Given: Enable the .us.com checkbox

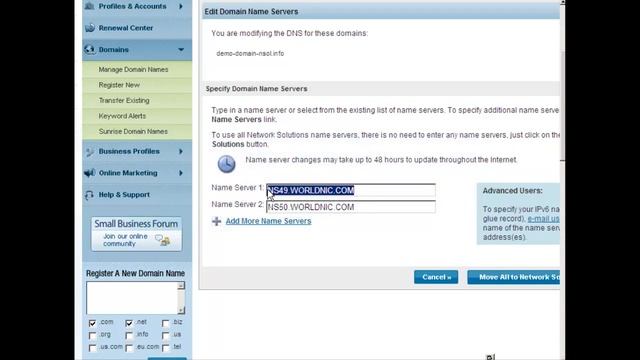Looking at the screenshot, I should point(92,348).
